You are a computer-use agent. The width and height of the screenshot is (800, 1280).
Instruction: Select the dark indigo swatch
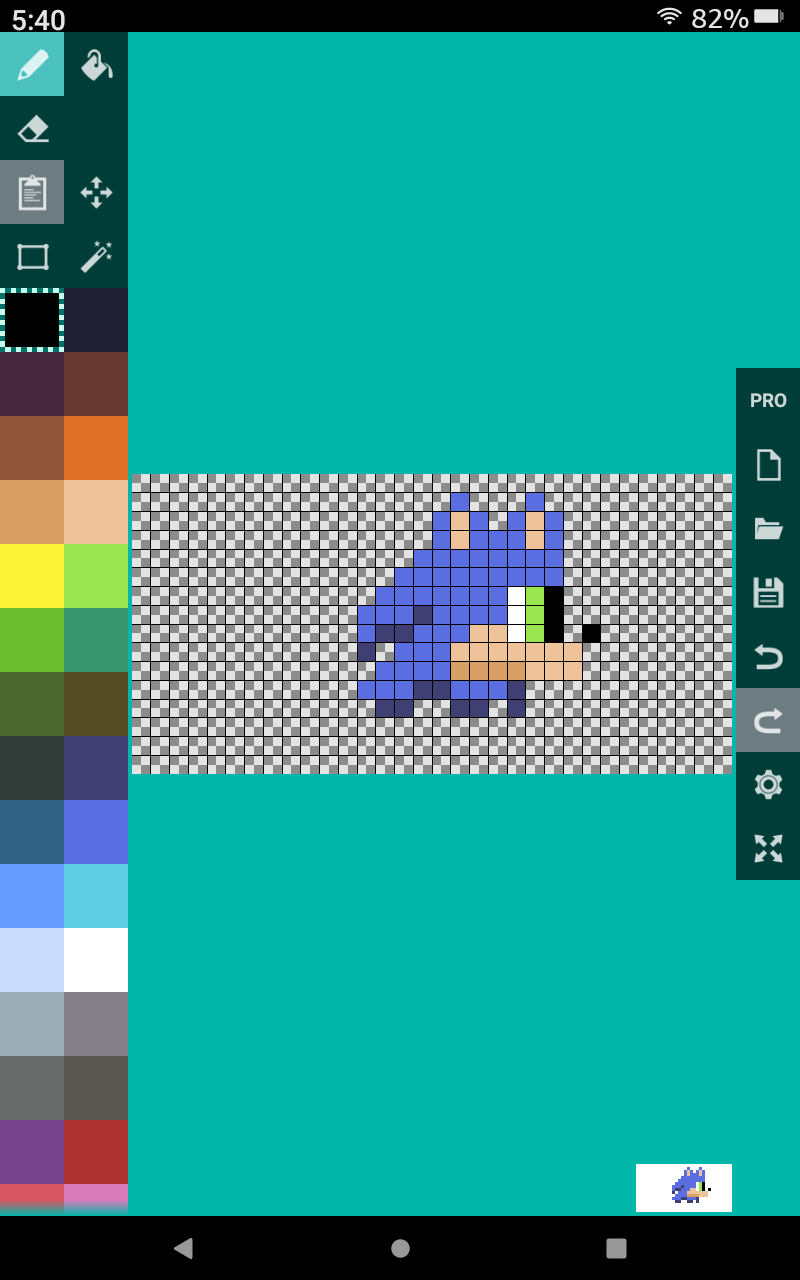click(x=96, y=768)
